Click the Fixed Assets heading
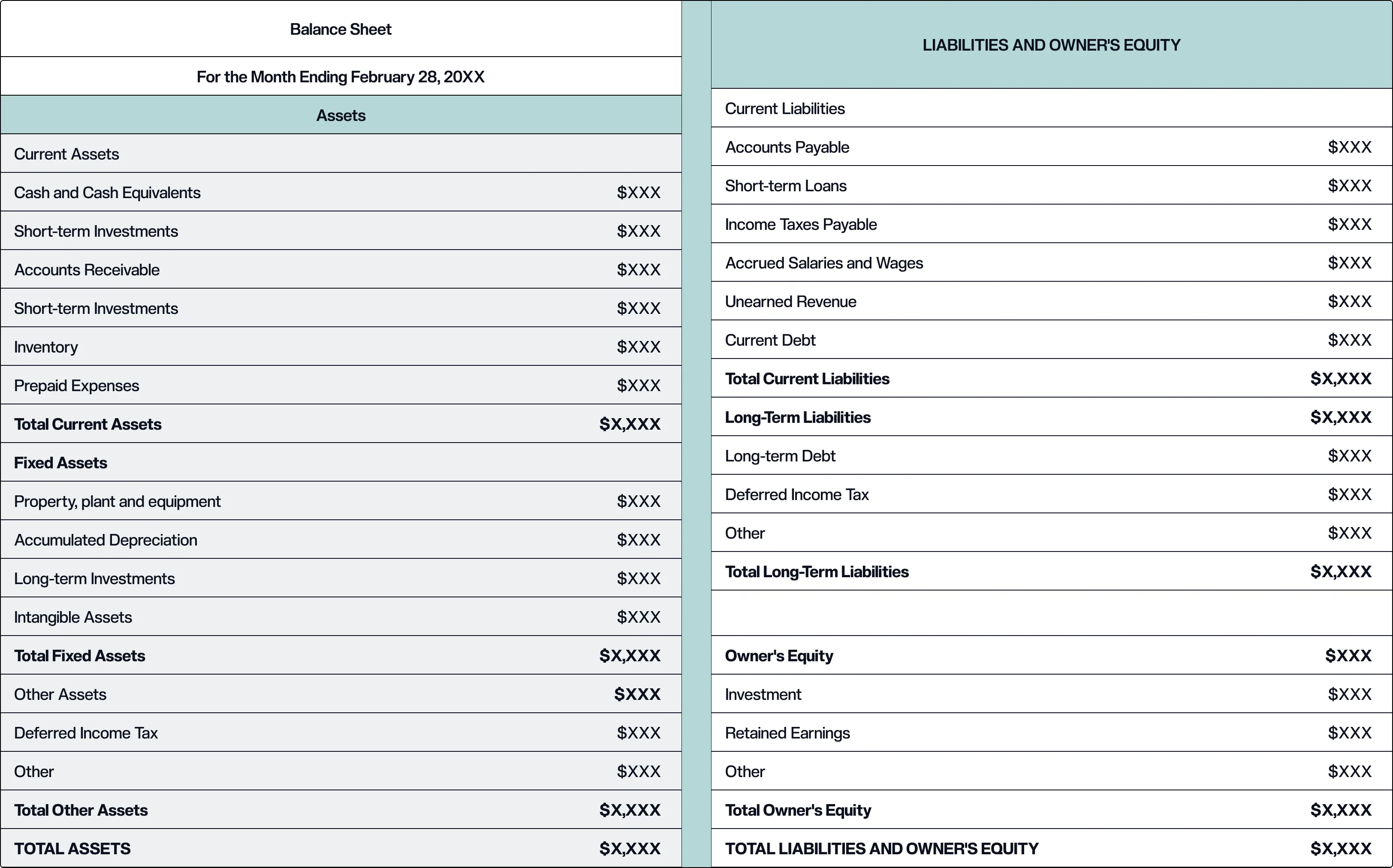 tap(61, 463)
